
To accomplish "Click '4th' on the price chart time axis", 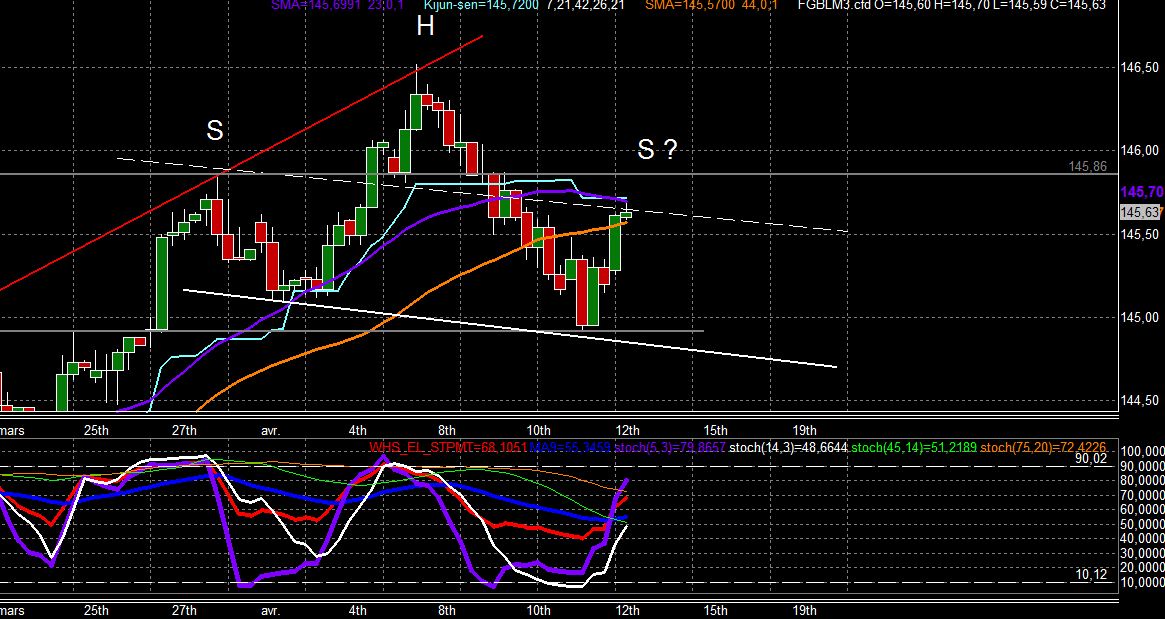I will (x=358, y=430).
